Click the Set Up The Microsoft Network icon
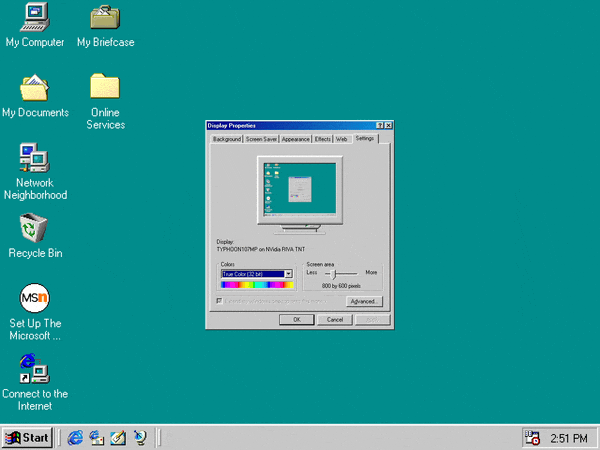The image size is (600, 450). click(x=35, y=298)
